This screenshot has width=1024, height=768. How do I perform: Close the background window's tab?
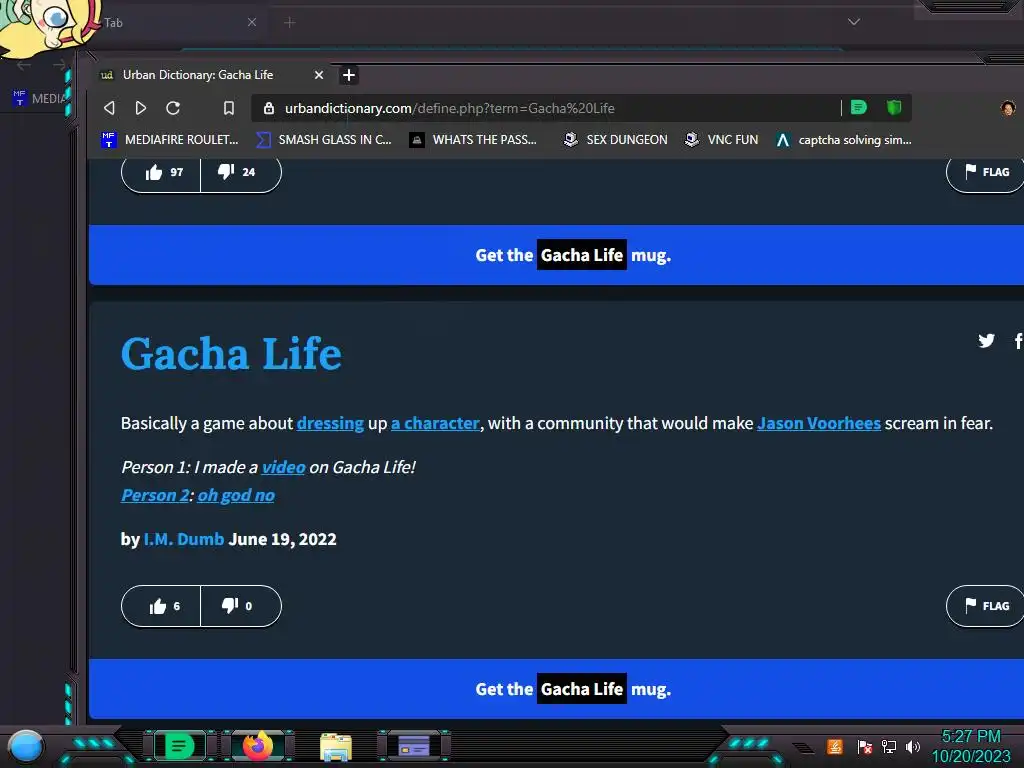[x=252, y=22]
